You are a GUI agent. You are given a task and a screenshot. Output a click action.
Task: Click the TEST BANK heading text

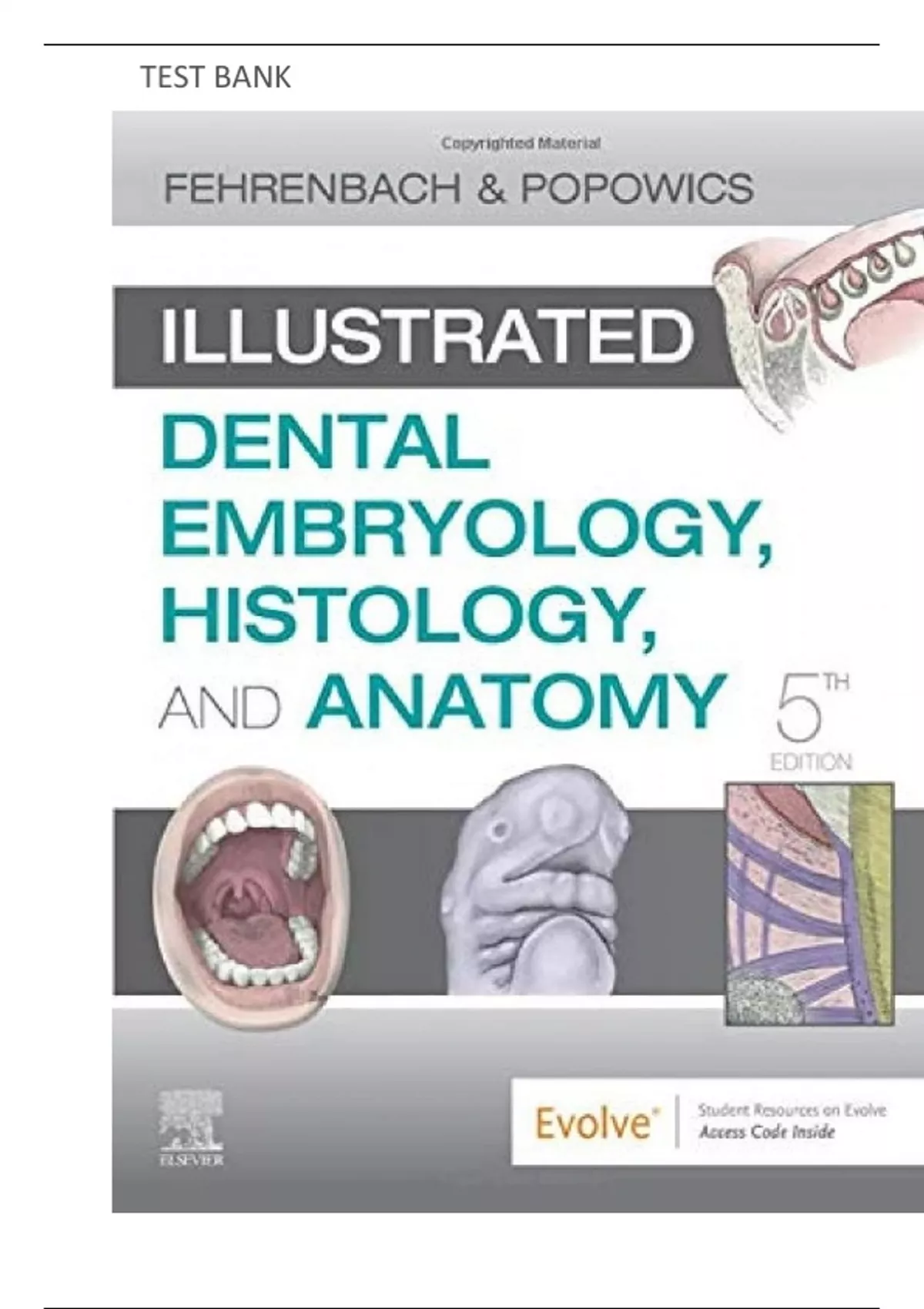tap(216, 77)
